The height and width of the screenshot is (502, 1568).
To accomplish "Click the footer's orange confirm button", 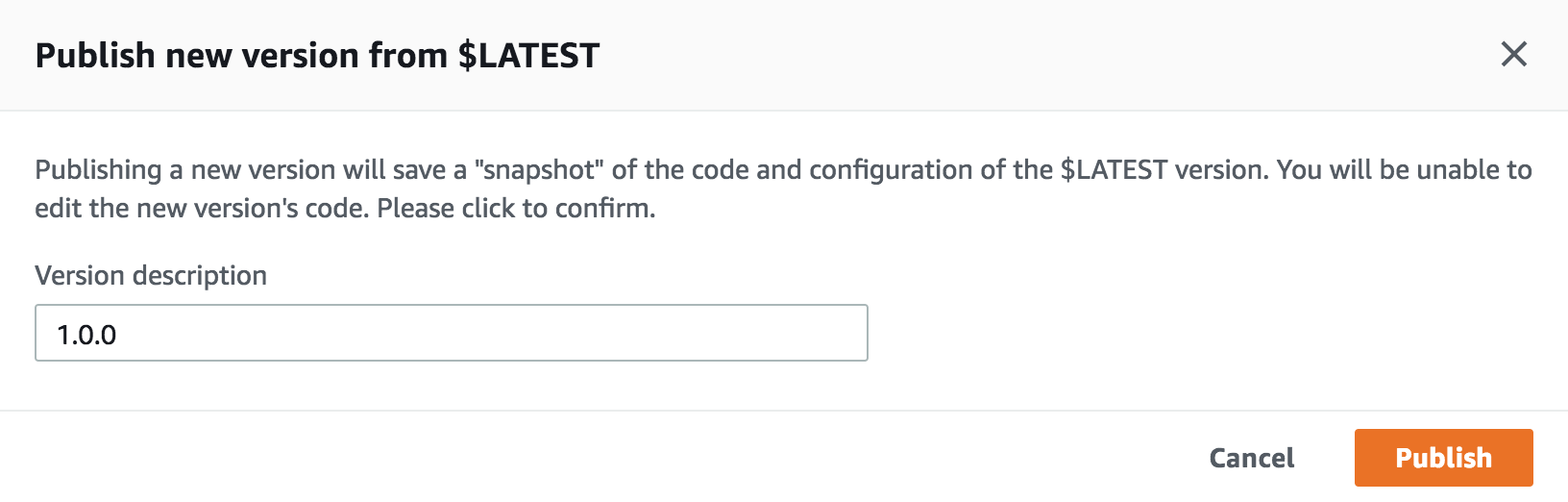I will point(1443,458).
